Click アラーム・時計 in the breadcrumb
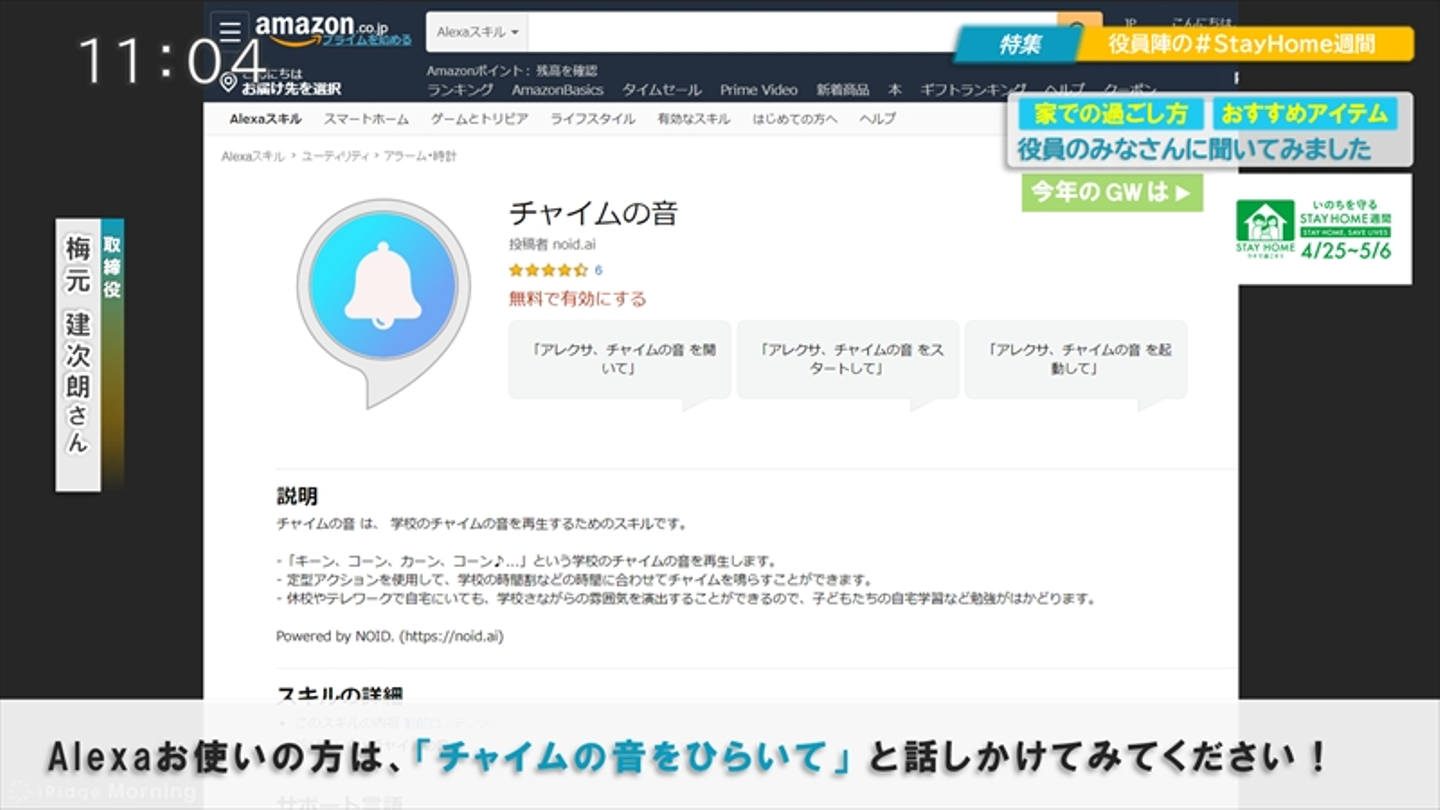1440x810 pixels. (x=421, y=157)
